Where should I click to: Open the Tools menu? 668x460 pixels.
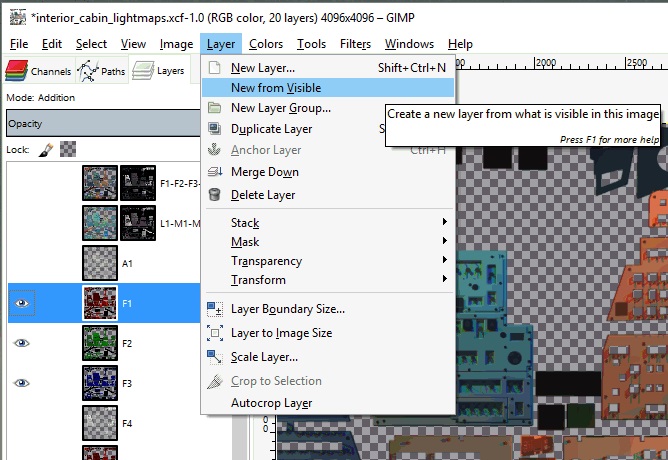[311, 44]
